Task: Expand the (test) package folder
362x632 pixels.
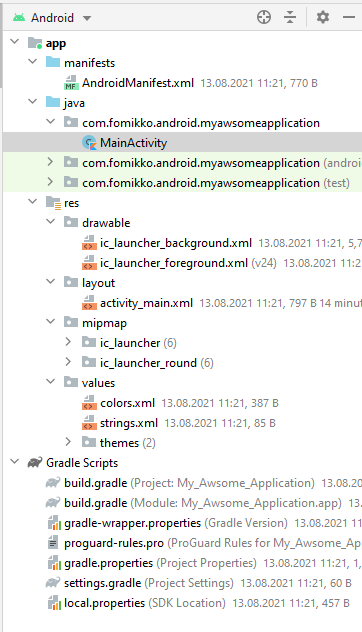Action: point(50,182)
